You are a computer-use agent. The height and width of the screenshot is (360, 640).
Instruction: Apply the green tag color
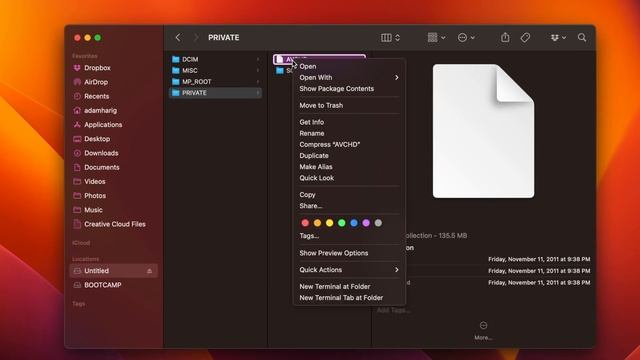342,223
